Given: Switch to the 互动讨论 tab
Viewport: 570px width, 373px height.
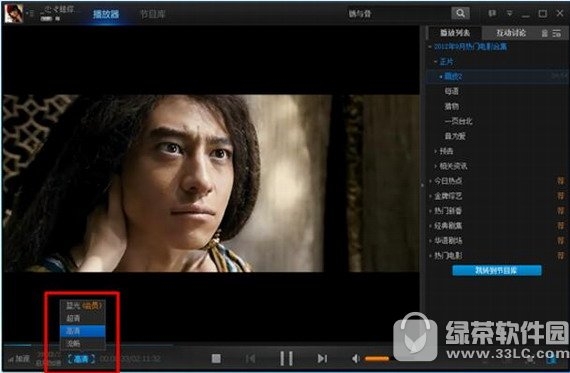Looking at the screenshot, I should point(511,33).
